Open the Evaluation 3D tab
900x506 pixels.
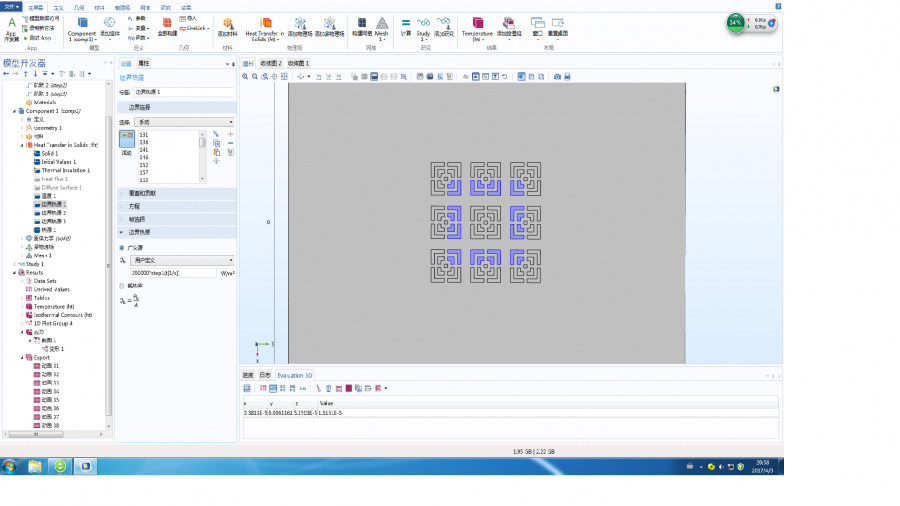click(x=294, y=375)
